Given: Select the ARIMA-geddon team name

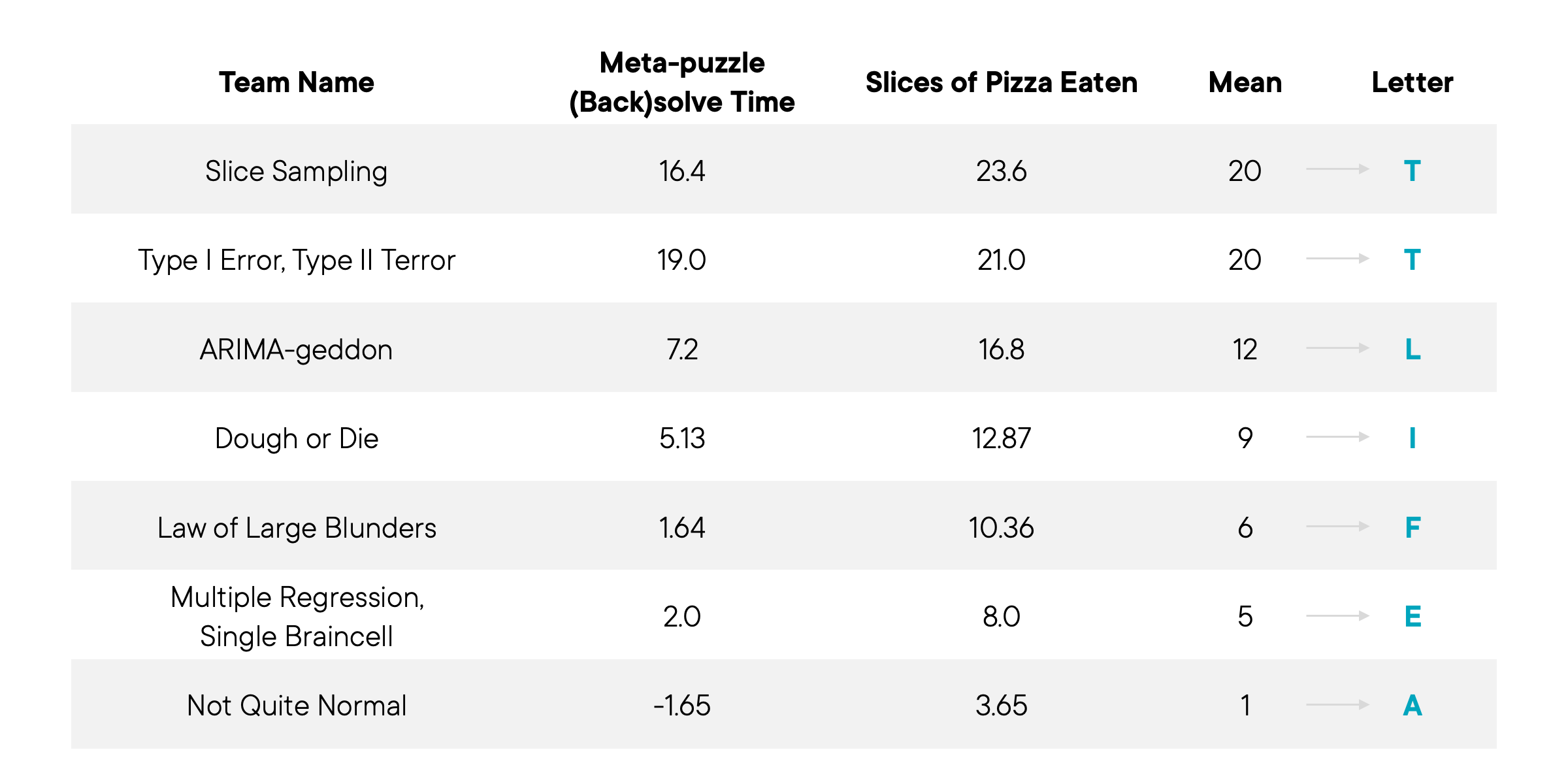Looking at the screenshot, I should pyautogui.click(x=297, y=350).
